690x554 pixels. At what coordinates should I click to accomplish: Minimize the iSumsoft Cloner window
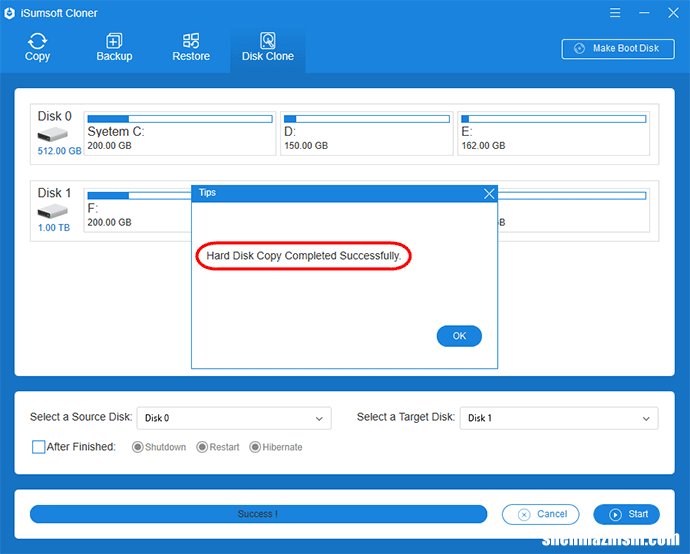click(x=644, y=13)
